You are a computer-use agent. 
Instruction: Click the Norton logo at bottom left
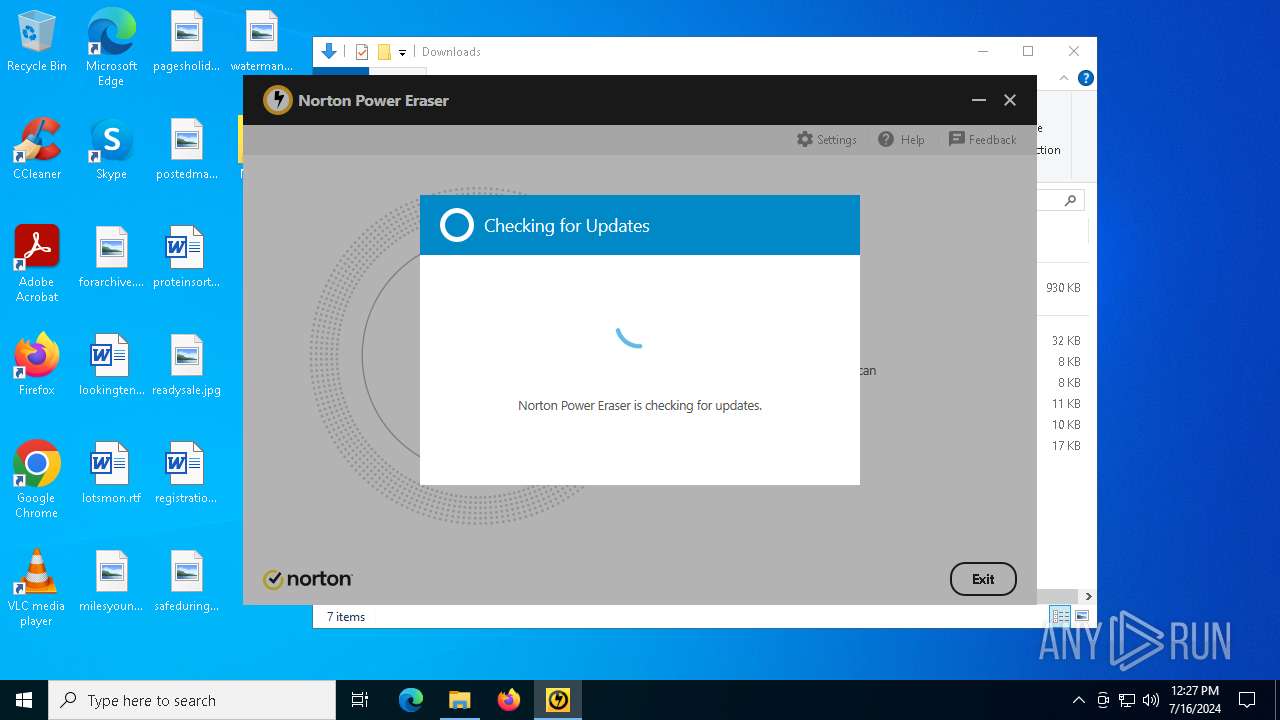coord(307,579)
